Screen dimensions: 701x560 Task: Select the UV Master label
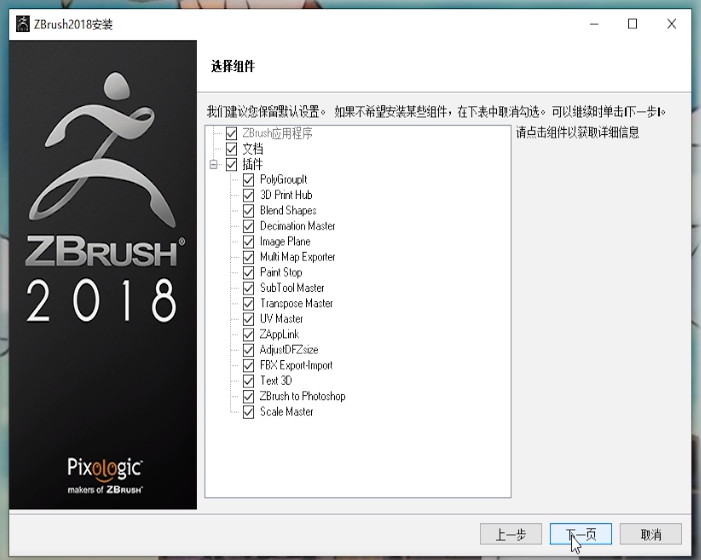coord(282,319)
